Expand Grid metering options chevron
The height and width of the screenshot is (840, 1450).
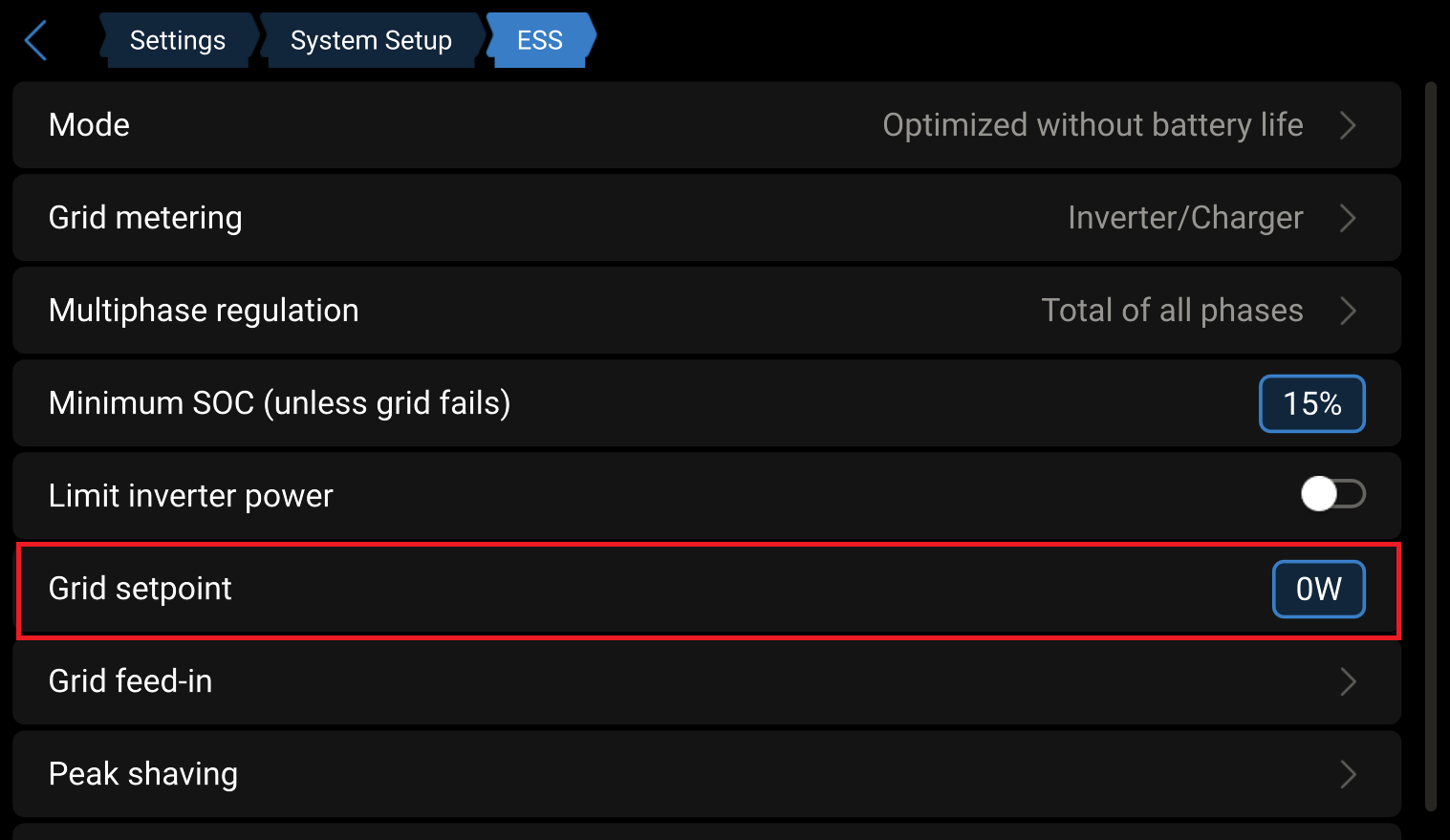[1348, 218]
